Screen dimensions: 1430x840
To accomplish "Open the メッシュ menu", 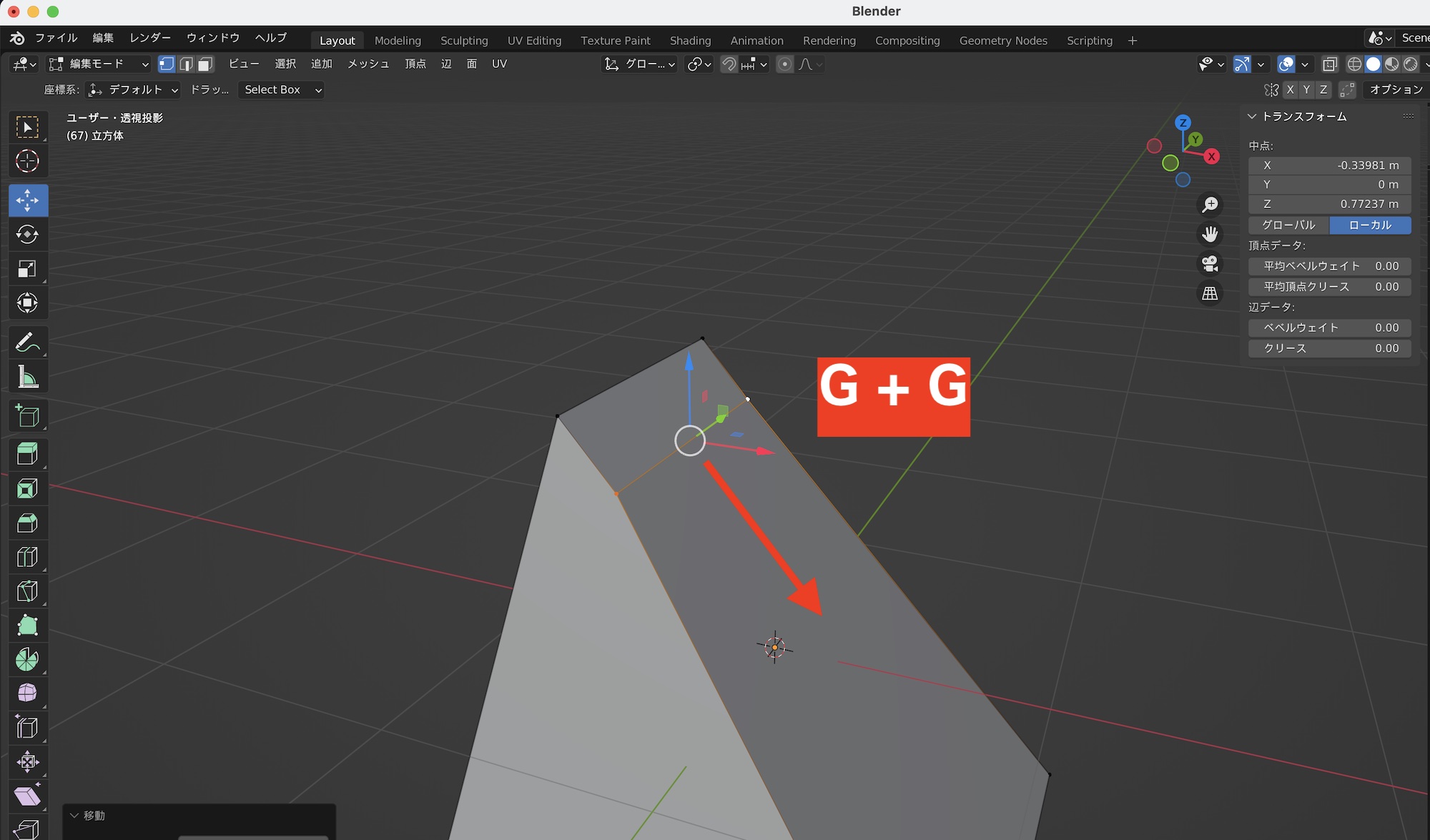I will [x=368, y=64].
